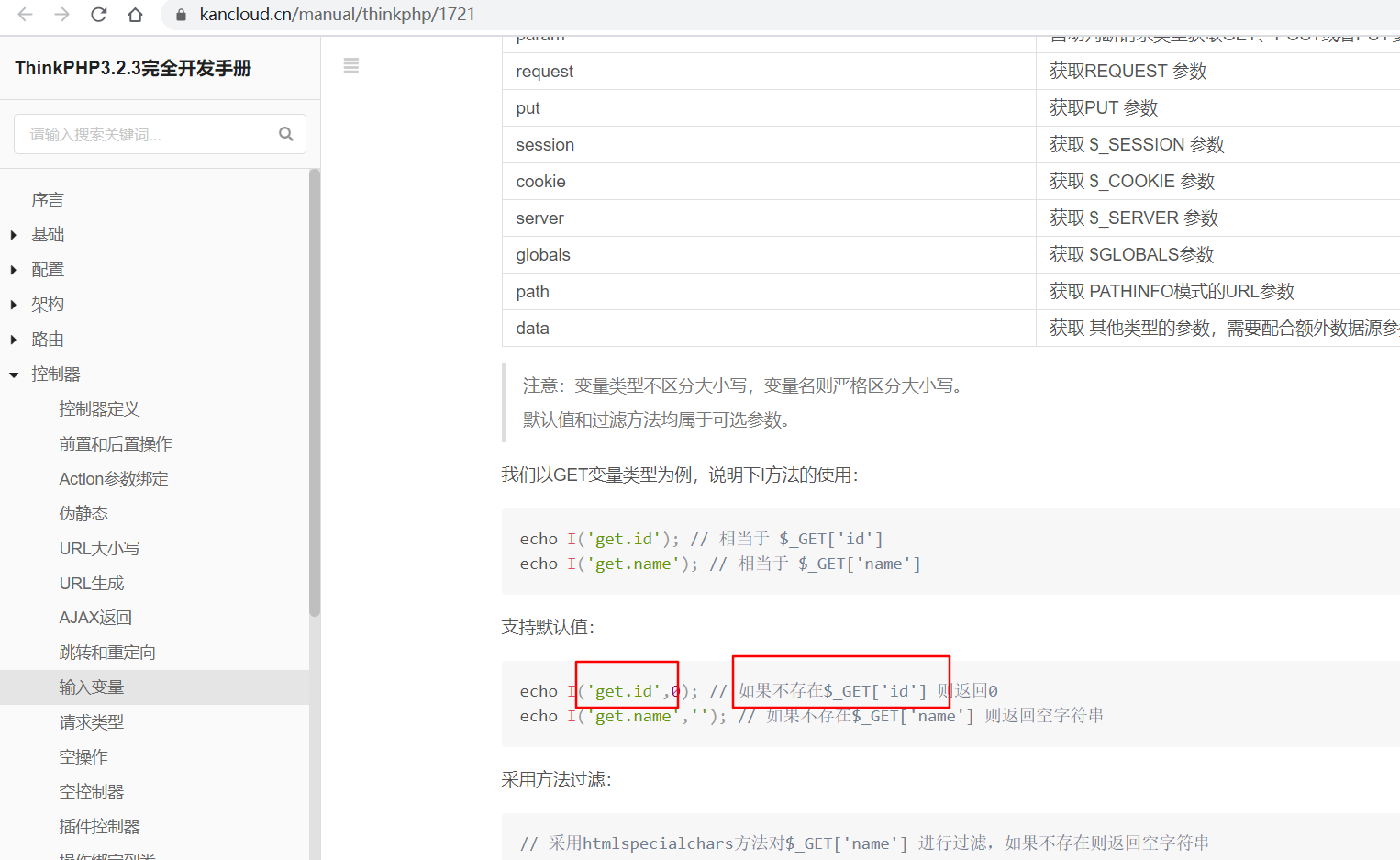This screenshot has width=1400, height=860.
Task: Click the echo I('get.name'); code line
Action: click(720, 564)
